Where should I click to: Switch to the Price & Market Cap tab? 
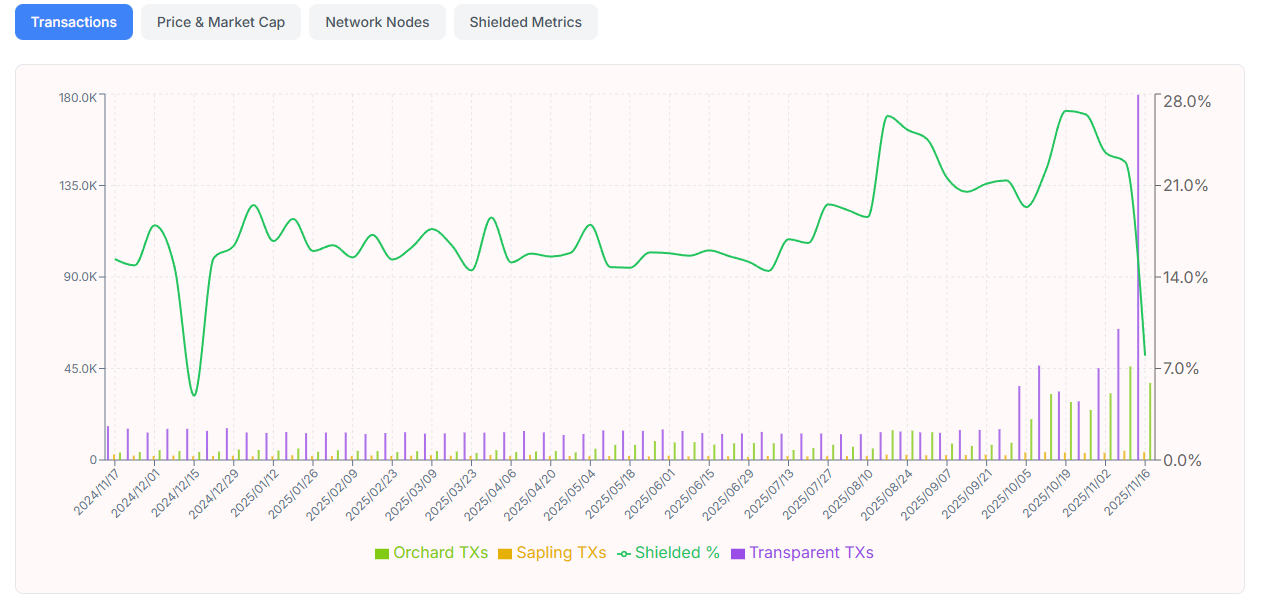pos(220,22)
